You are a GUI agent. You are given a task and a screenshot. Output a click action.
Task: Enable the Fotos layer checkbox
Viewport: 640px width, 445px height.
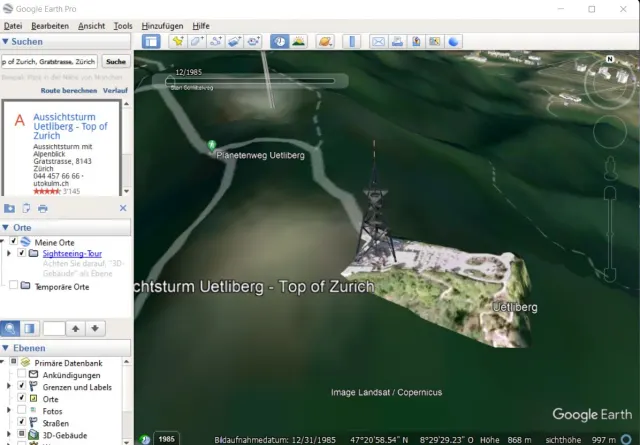(x=21, y=410)
